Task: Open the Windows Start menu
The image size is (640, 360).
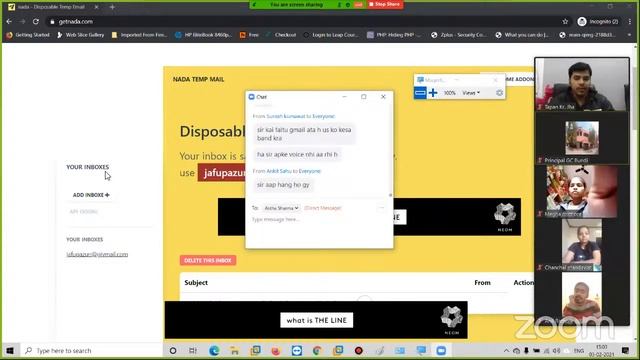Action: coord(10,351)
